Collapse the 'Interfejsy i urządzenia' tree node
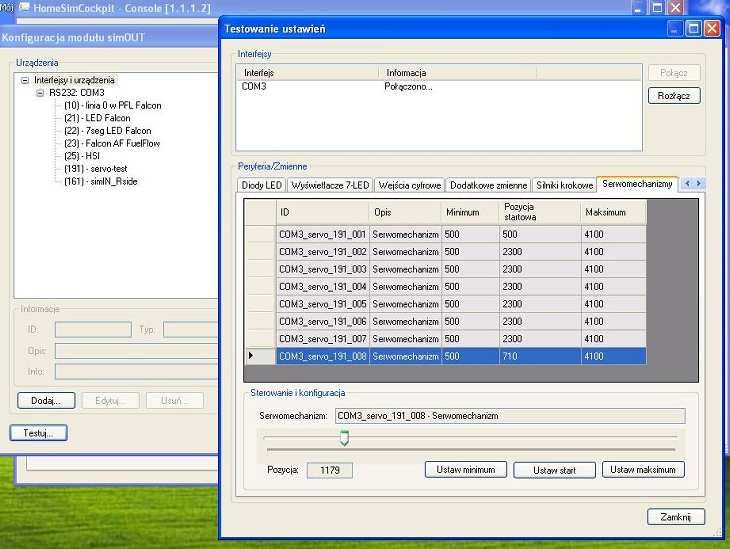 pos(25,80)
